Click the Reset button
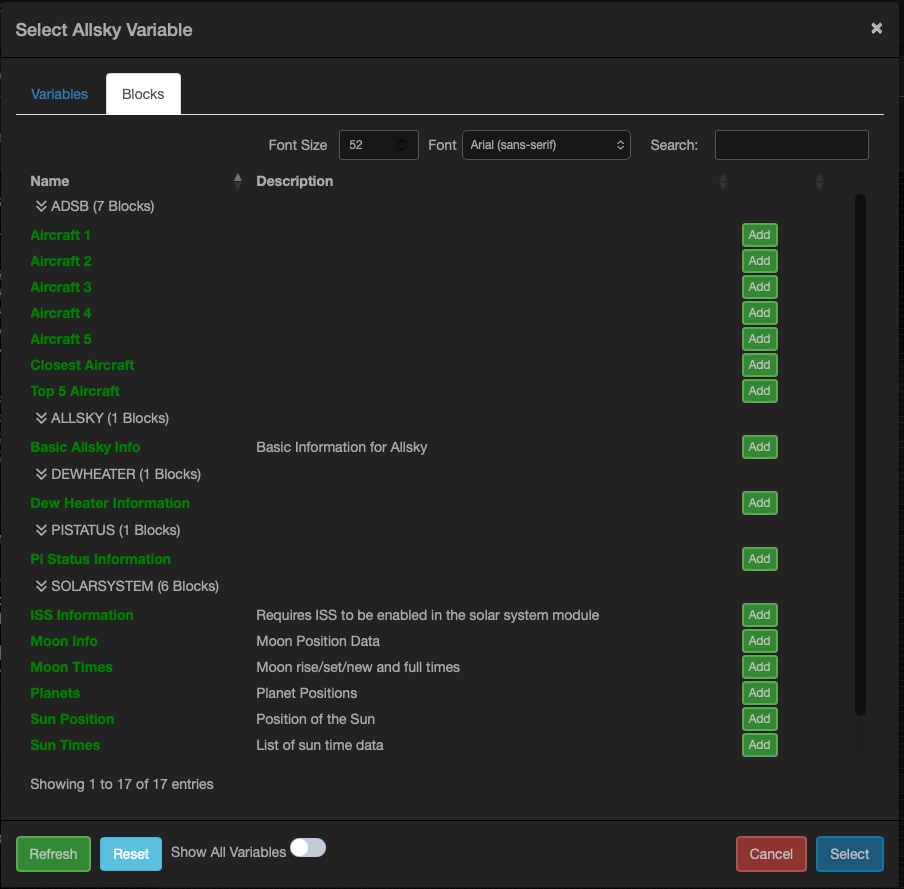 (130, 854)
